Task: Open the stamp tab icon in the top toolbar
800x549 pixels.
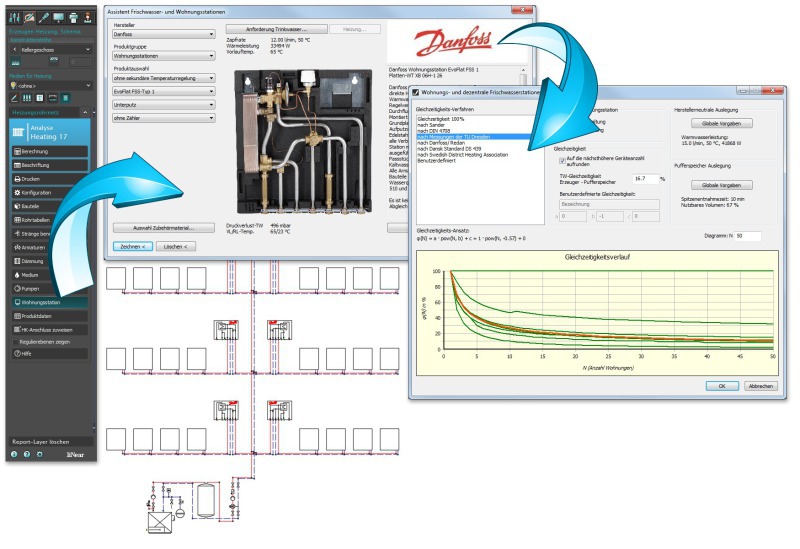Action: [x=88, y=18]
